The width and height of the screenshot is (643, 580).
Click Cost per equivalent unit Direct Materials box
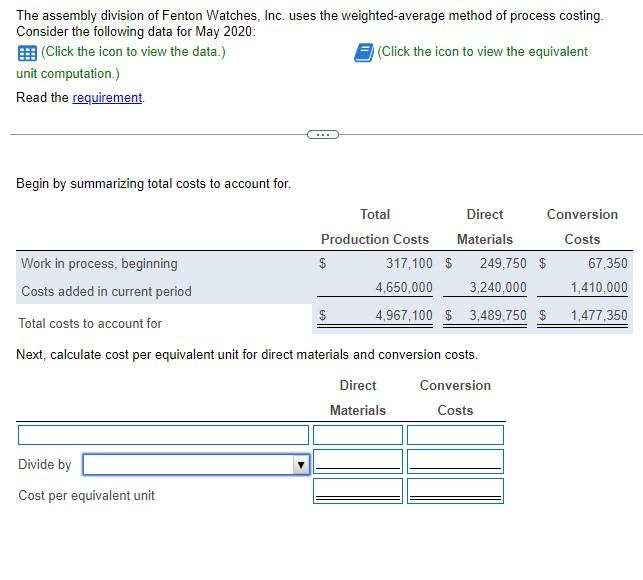pyautogui.click(x=358, y=491)
